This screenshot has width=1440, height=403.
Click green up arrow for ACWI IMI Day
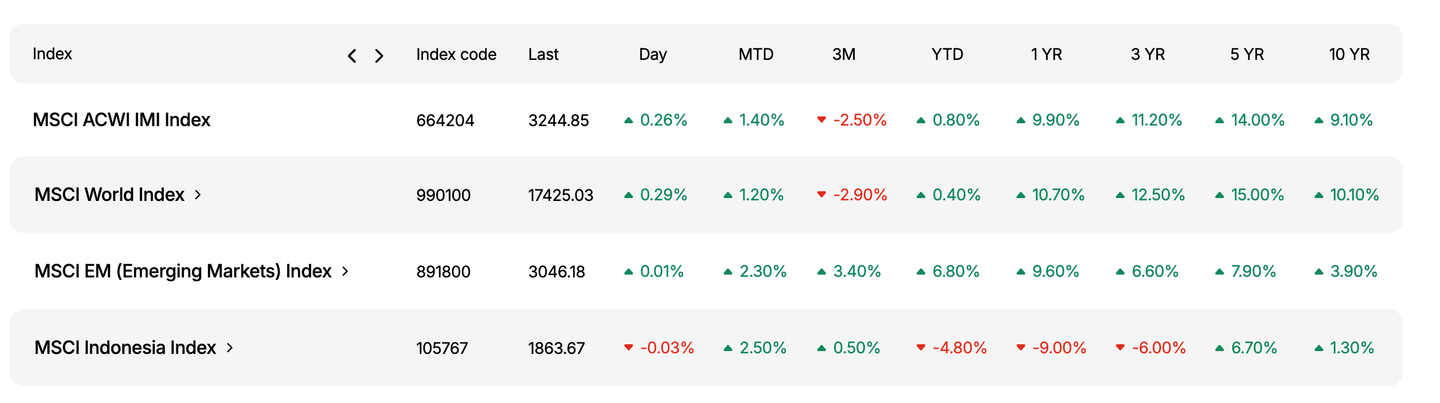(x=628, y=120)
